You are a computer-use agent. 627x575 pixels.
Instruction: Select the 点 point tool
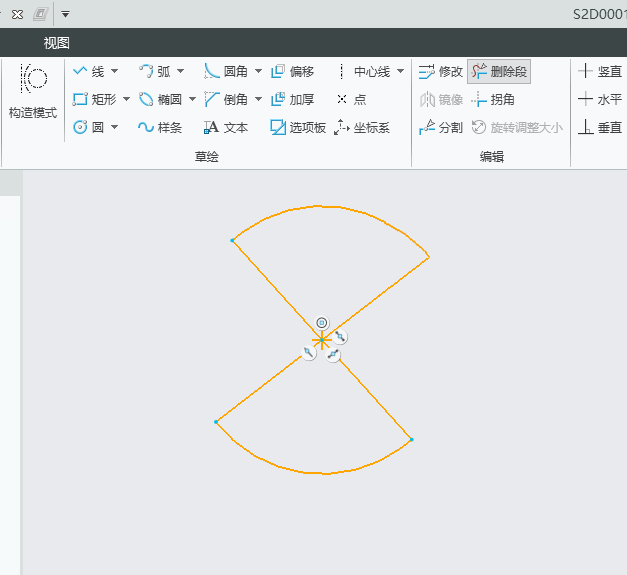351,99
